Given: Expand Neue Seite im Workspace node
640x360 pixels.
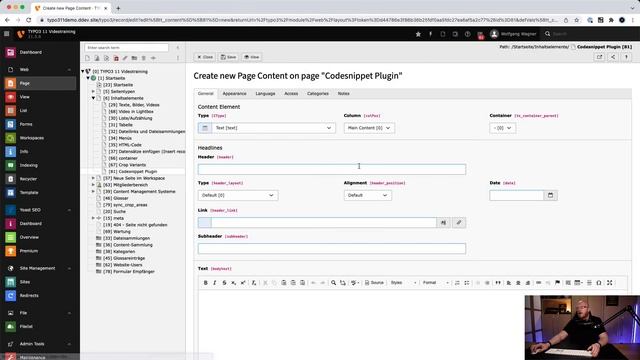Looking at the screenshot, I should tap(93, 178).
